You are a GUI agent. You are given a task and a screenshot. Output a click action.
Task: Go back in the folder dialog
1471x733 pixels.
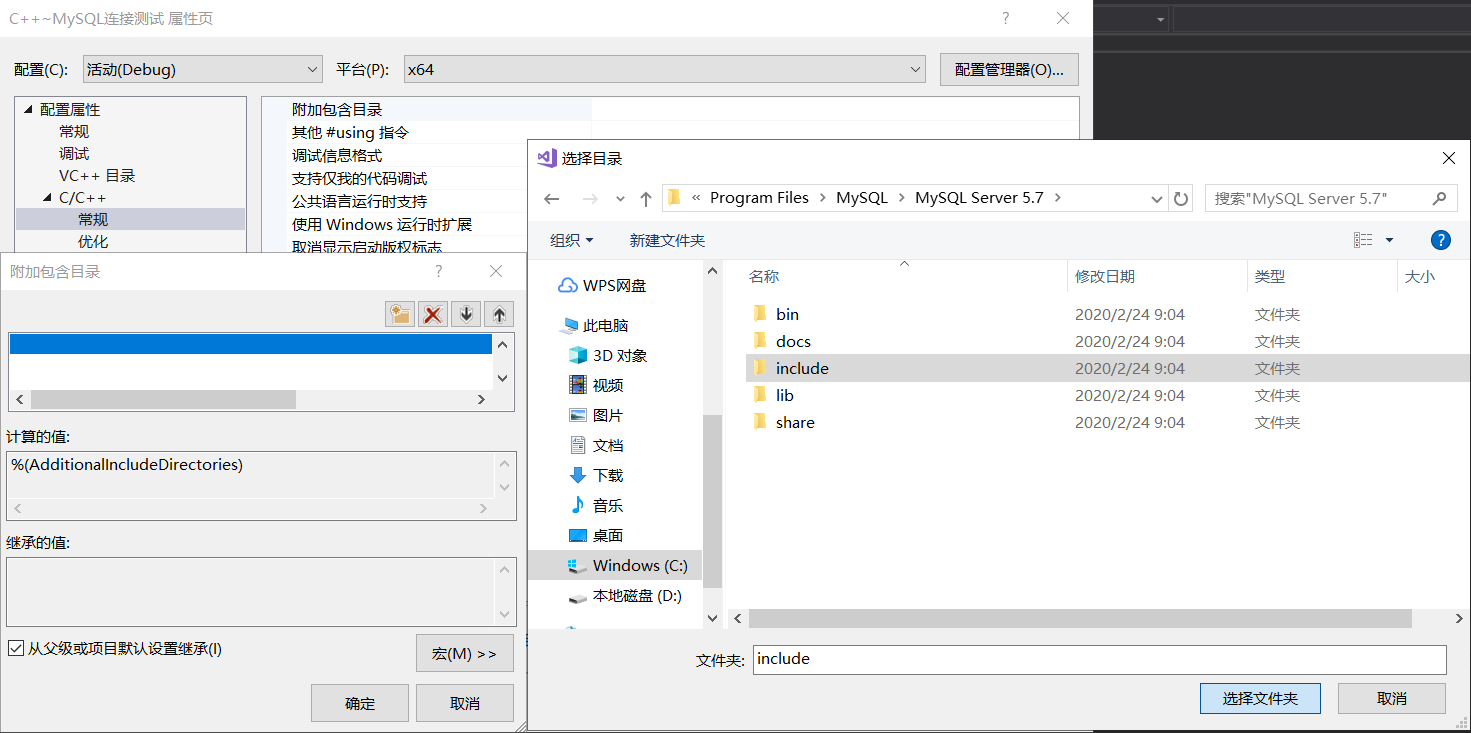[552, 198]
